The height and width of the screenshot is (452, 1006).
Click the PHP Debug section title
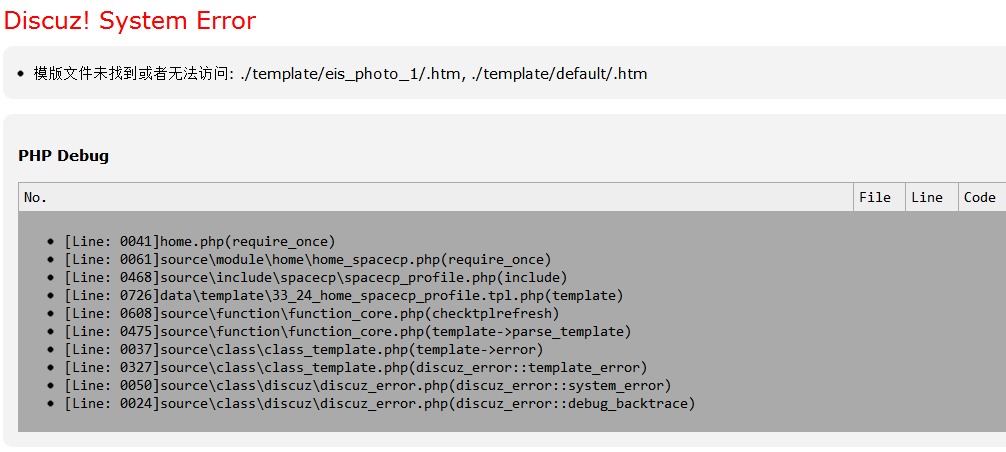click(64, 155)
